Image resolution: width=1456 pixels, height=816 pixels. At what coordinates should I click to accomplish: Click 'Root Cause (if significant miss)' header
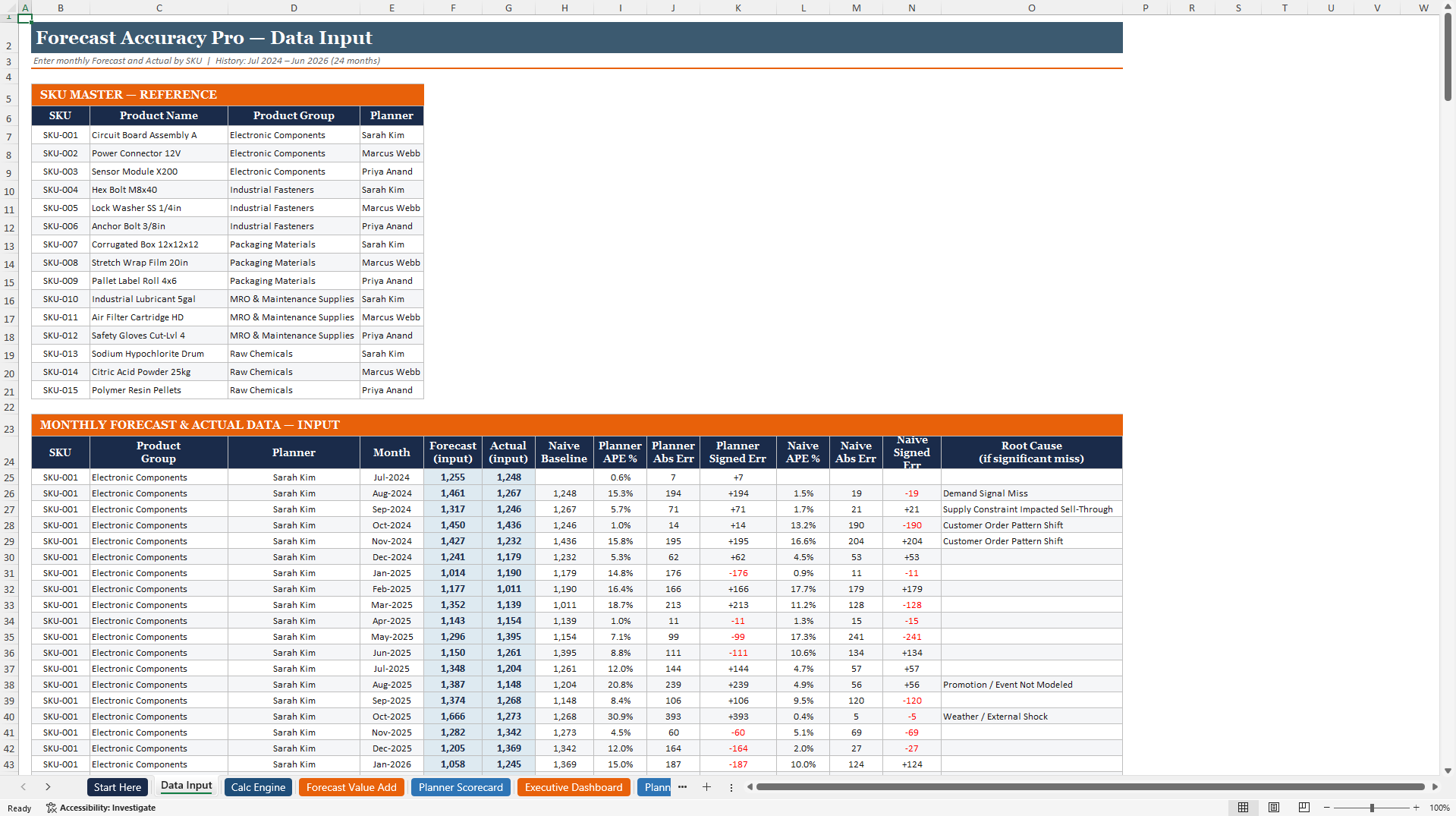tap(1031, 452)
